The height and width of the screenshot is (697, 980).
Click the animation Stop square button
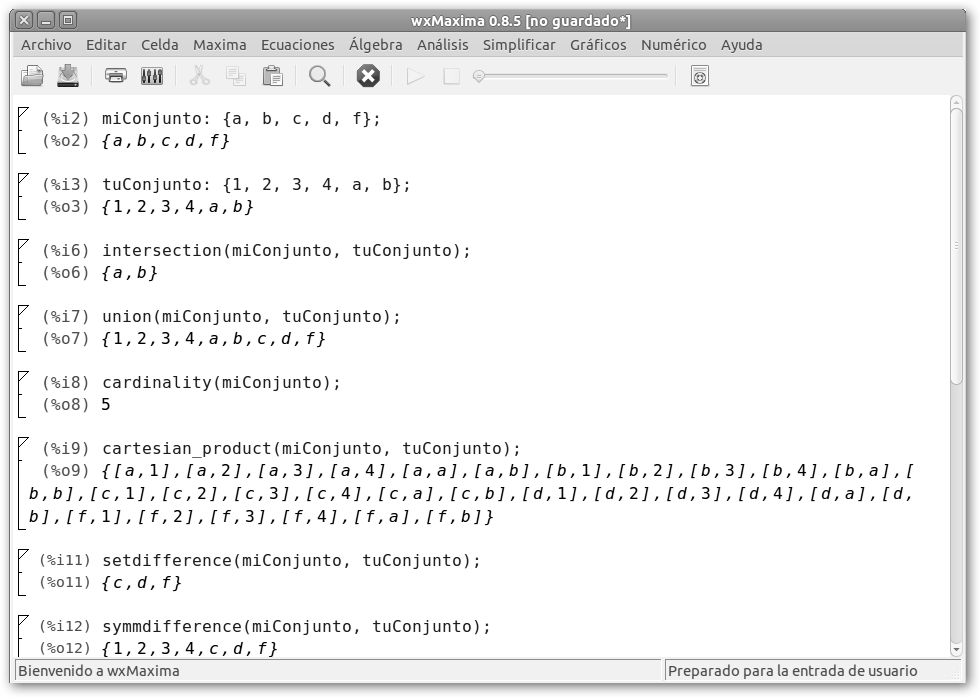[451, 76]
